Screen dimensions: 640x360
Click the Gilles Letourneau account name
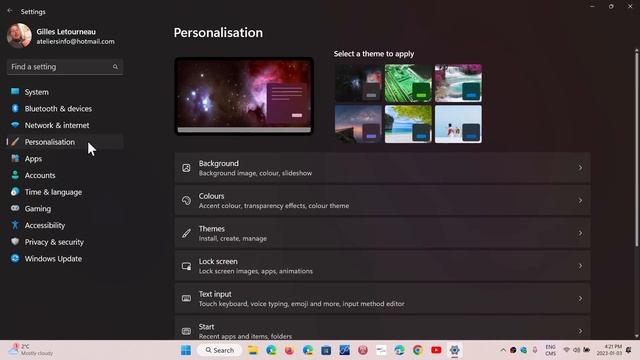click(x=66, y=31)
